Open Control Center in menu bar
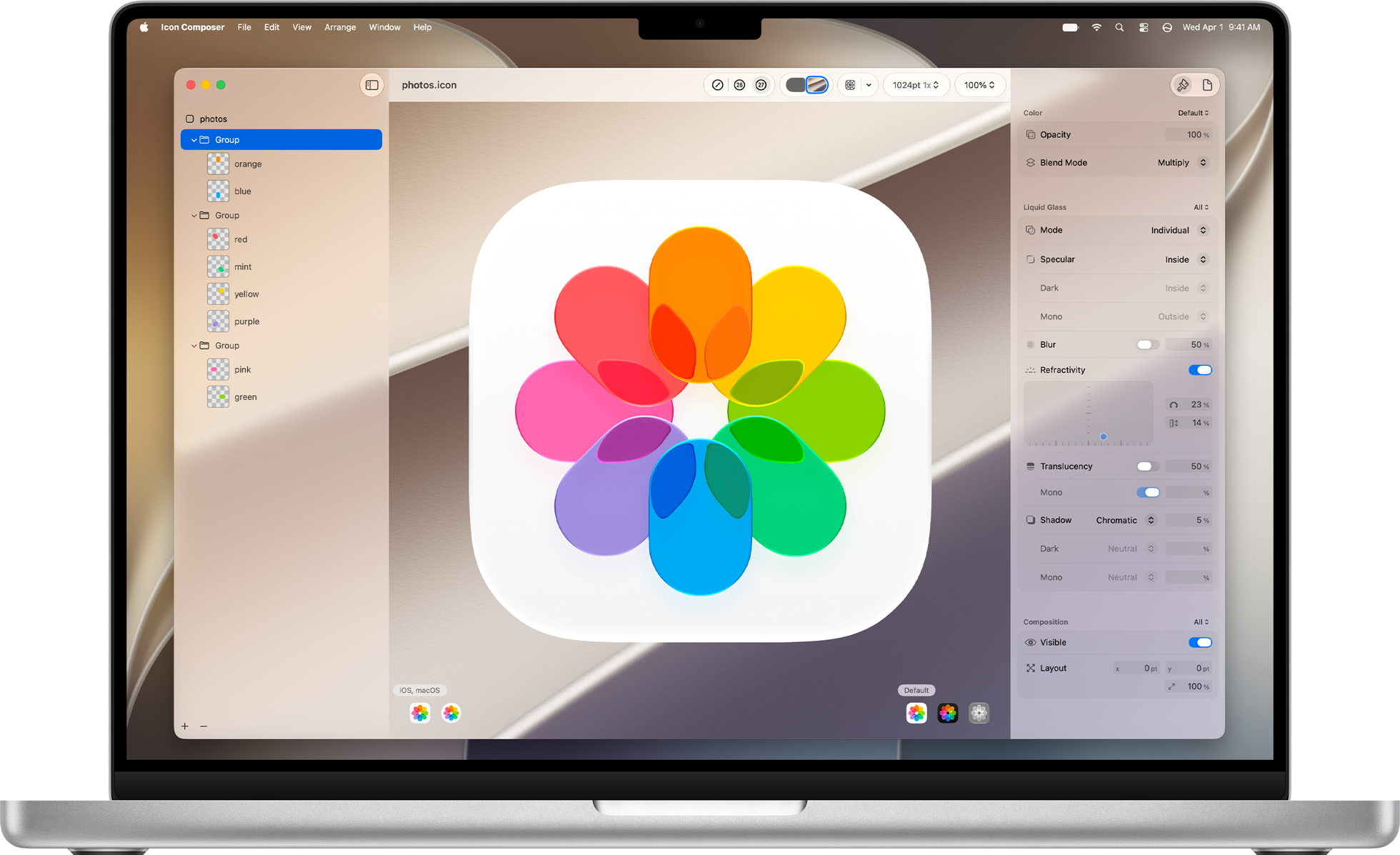This screenshot has width=1400, height=855. pos(1144,27)
